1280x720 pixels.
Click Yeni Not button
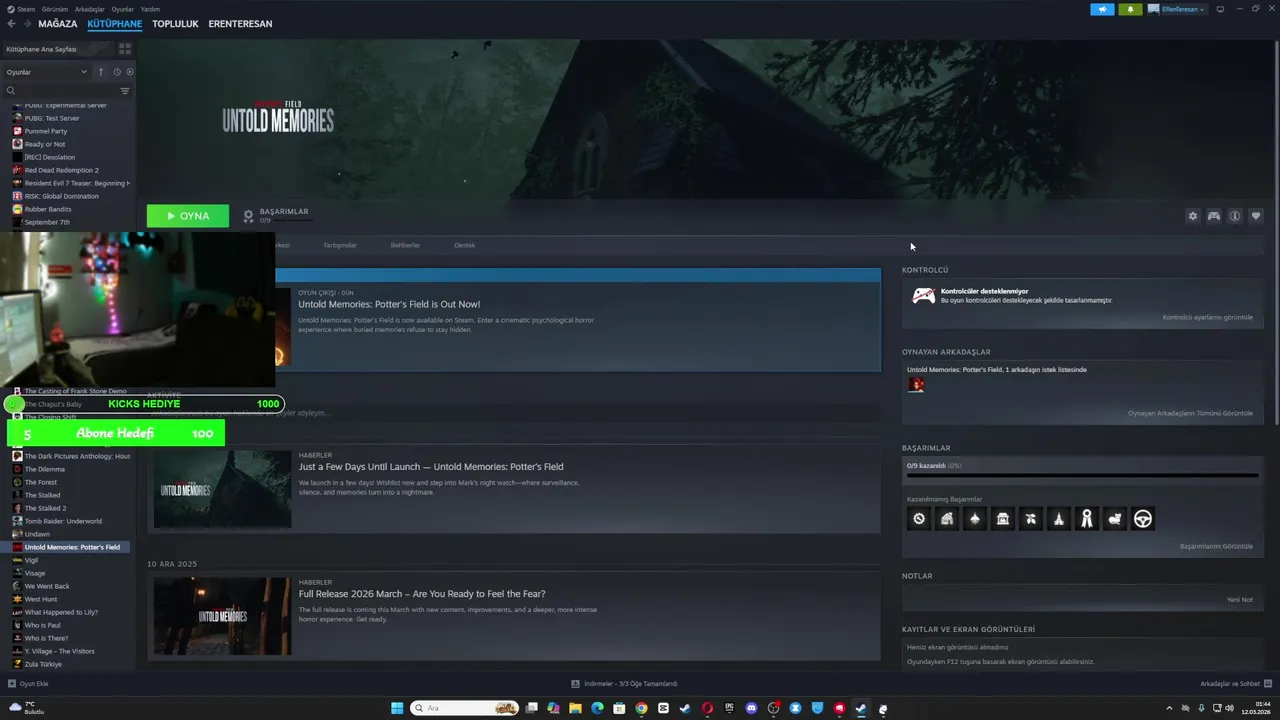pyautogui.click(x=1239, y=599)
